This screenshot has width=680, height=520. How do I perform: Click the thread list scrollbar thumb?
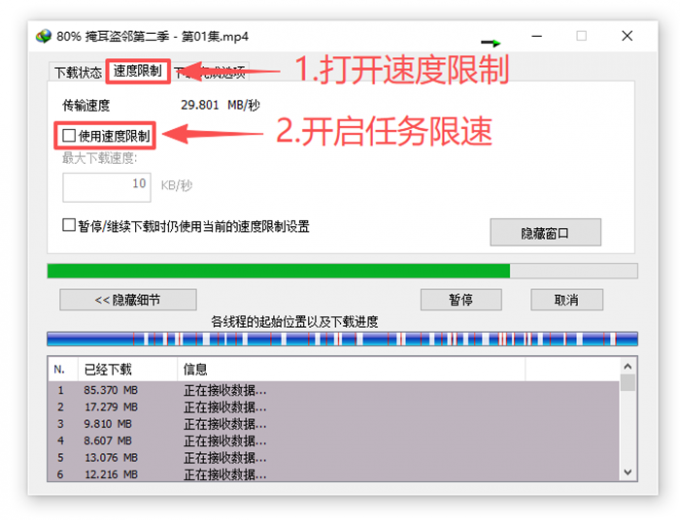pos(628,383)
